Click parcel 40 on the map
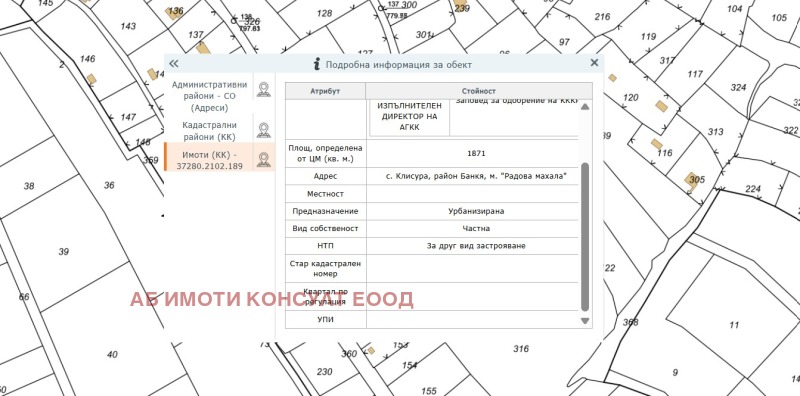The image size is (800, 396). click(x=112, y=354)
